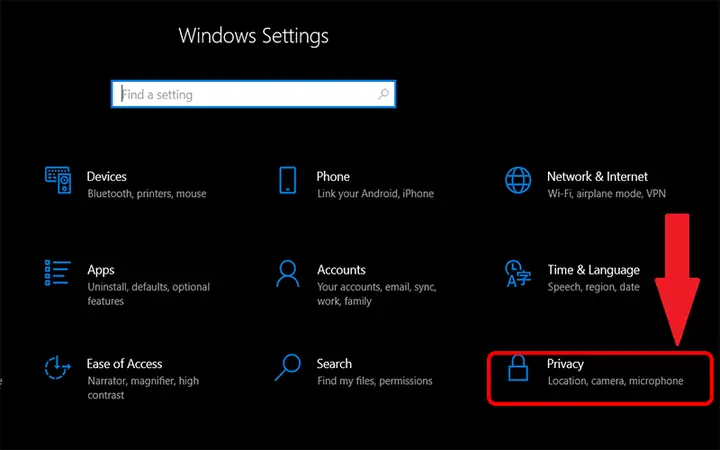Image resolution: width=720 pixels, height=450 pixels.
Task: Click the Devices keyboard and speaker icon
Action: click(58, 180)
